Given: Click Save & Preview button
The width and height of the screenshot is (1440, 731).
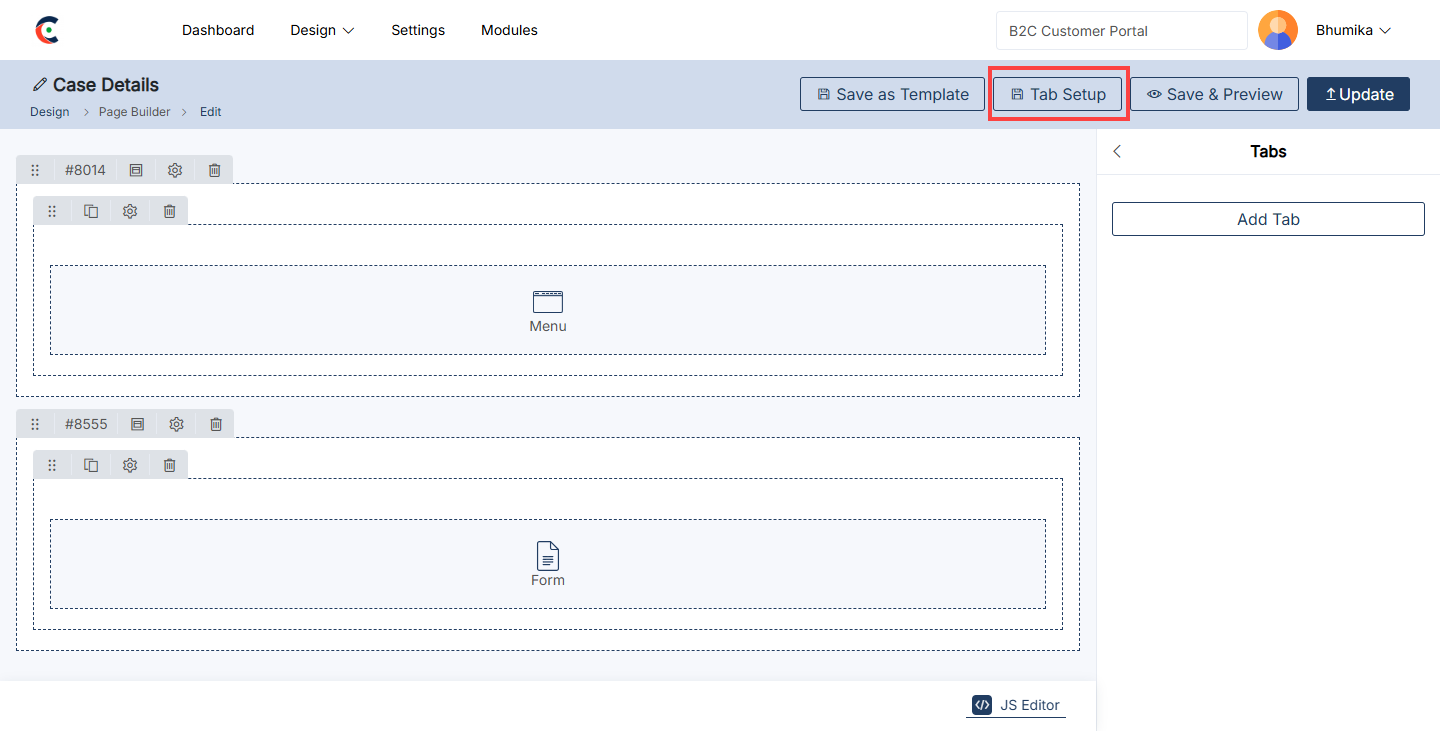Looking at the screenshot, I should (x=1213, y=94).
